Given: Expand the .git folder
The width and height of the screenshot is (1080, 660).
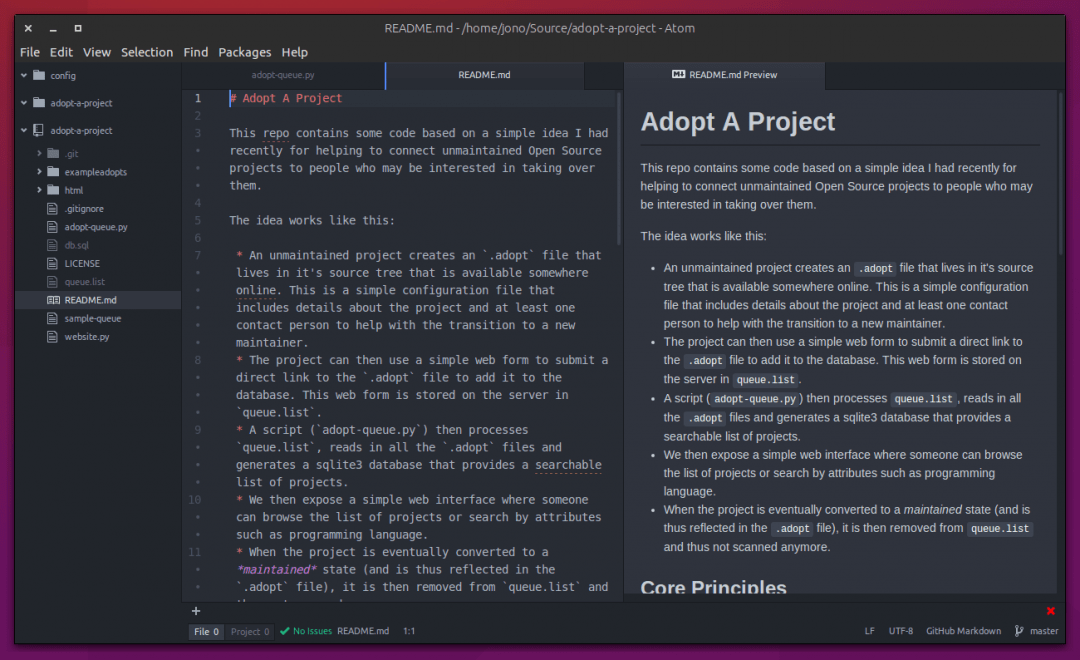Looking at the screenshot, I should pyautogui.click(x=39, y=153).
